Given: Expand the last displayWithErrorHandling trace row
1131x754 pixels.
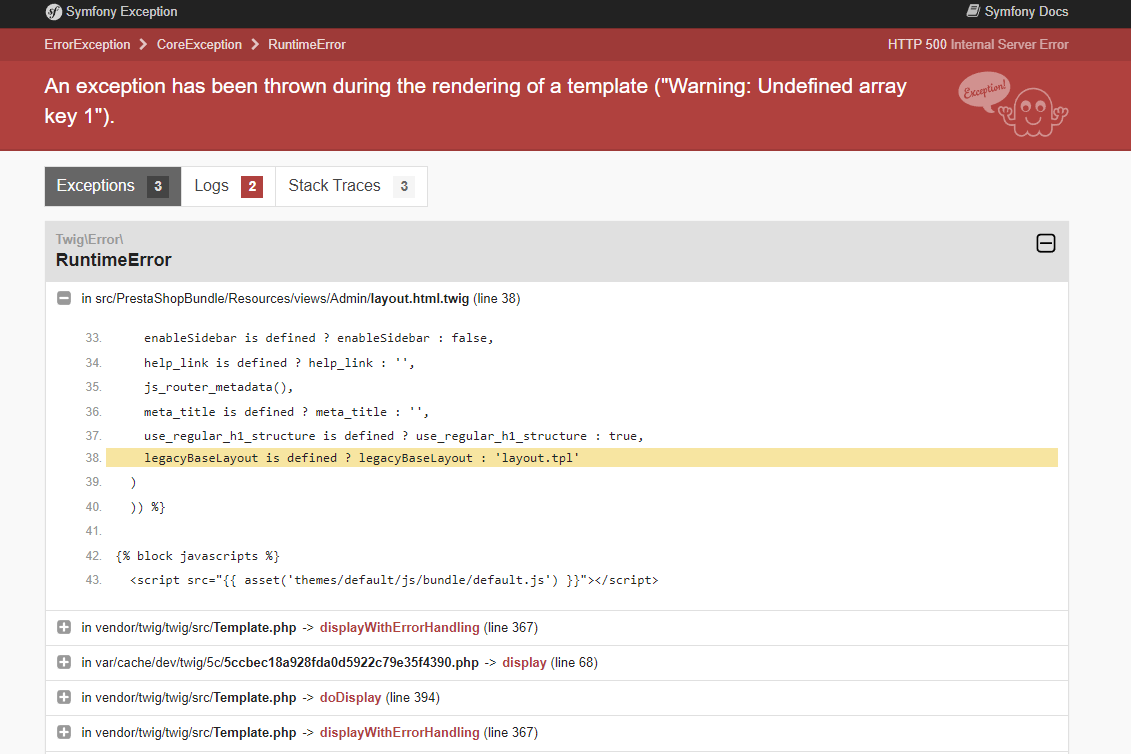Looking at the screenshot, I should click(x=64, y=733).
